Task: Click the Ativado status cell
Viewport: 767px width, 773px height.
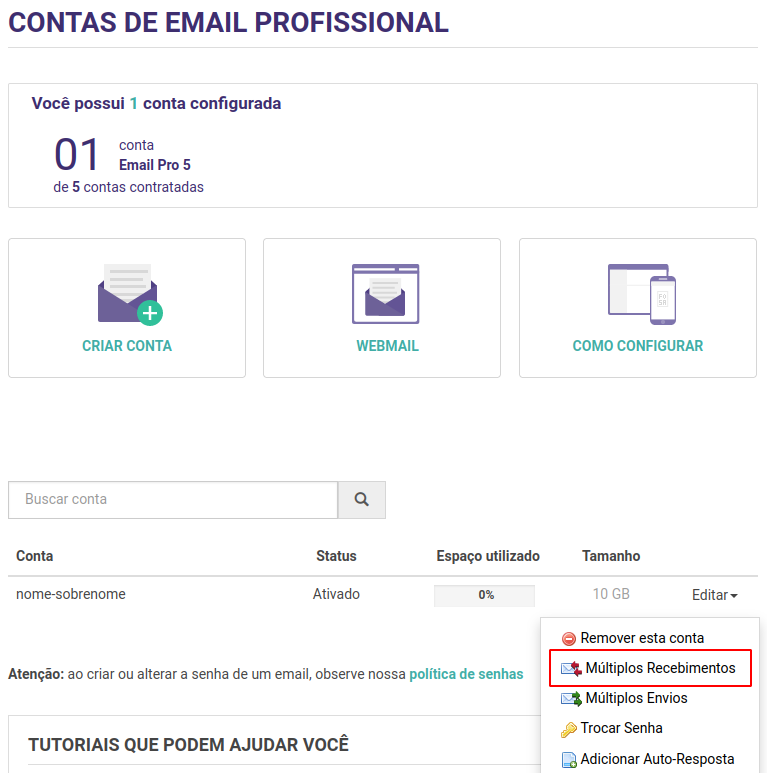Action: (336, 594)
